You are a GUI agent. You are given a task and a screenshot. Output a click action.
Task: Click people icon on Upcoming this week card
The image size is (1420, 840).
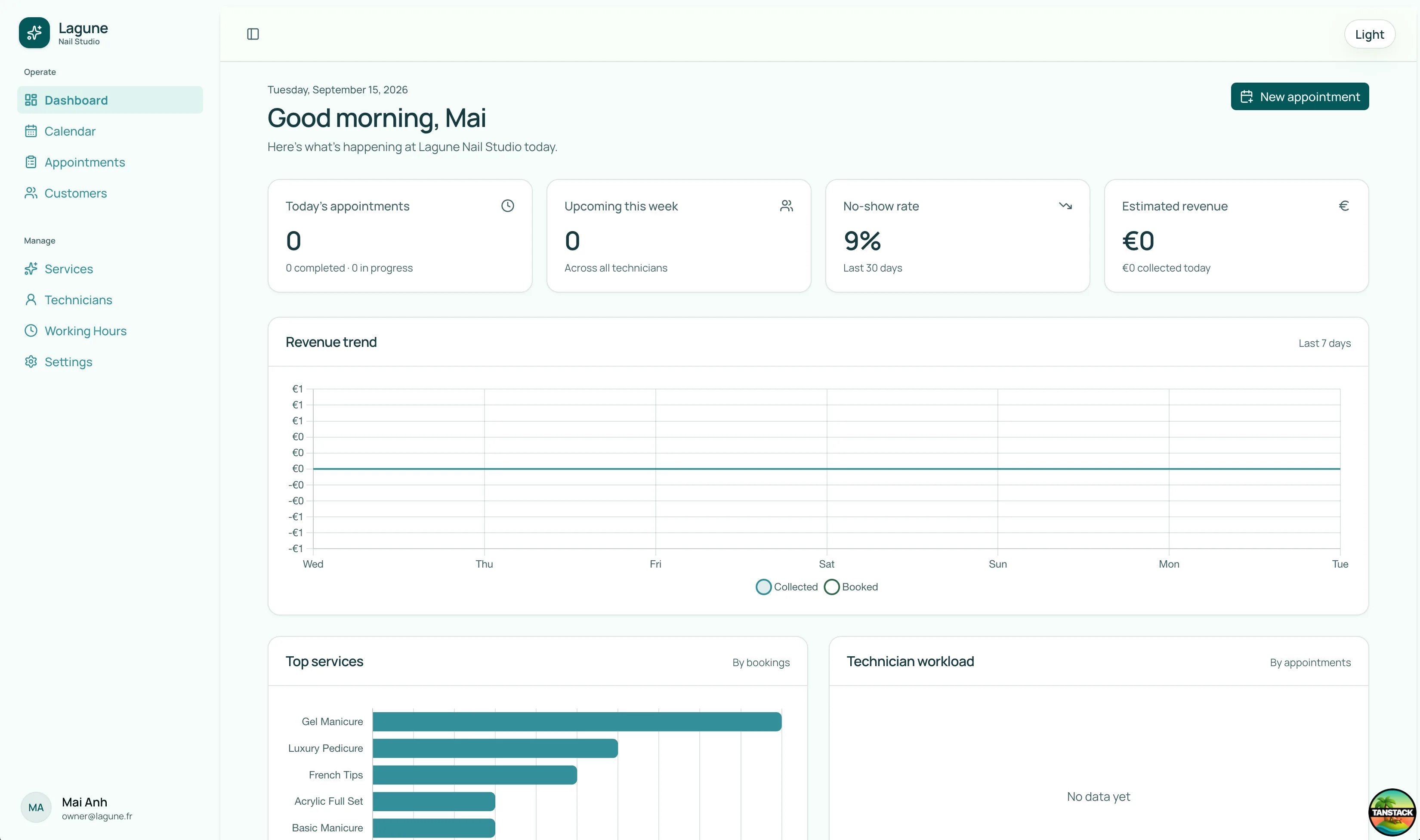pyautogui.click(x=787, y=206)
